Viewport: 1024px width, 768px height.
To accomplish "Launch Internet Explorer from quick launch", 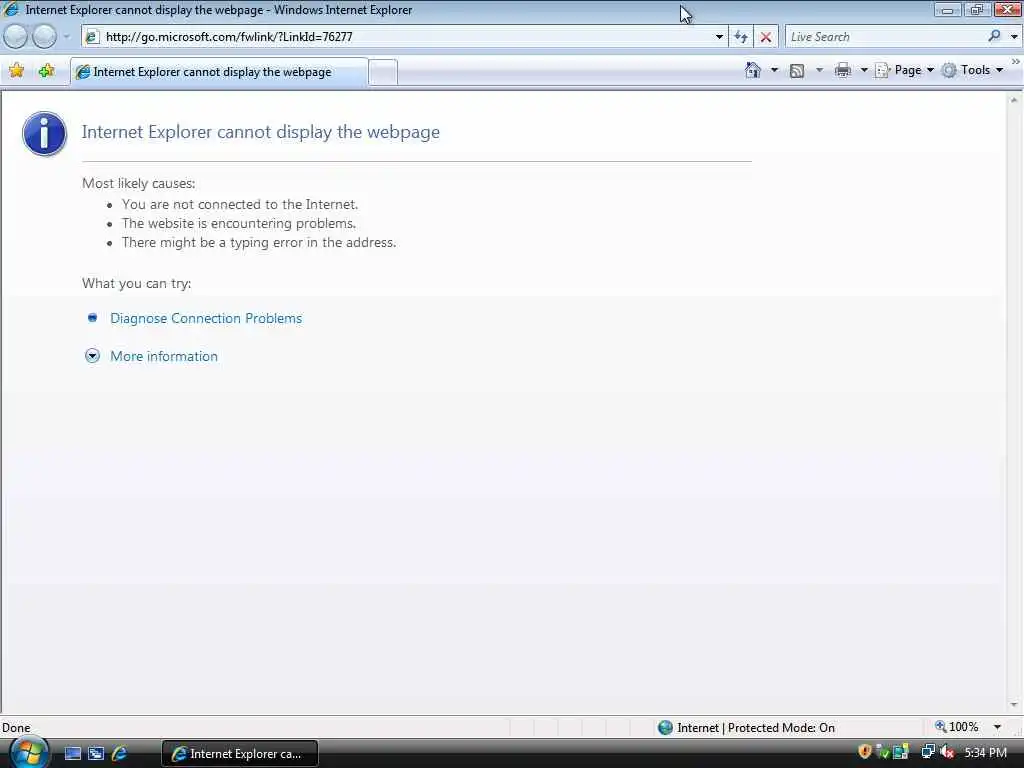I will tap(119, 754).
